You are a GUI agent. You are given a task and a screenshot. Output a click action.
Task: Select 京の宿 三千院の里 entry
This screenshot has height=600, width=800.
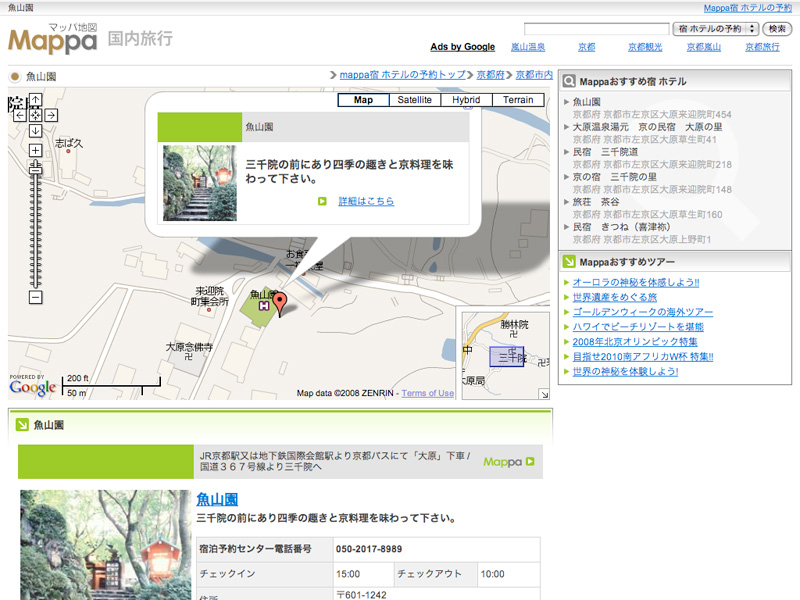tap(615, 177)
